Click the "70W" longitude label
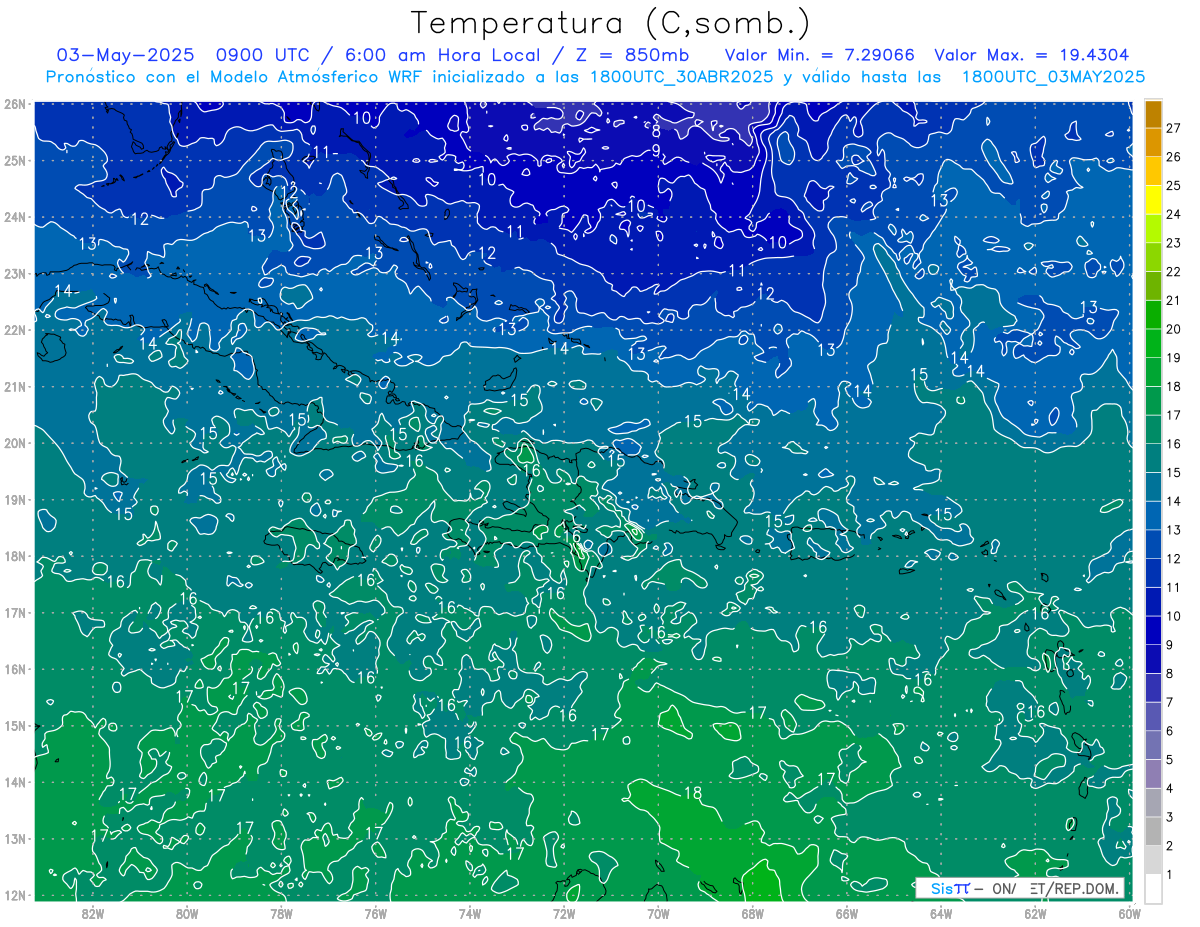 point(658,913)
